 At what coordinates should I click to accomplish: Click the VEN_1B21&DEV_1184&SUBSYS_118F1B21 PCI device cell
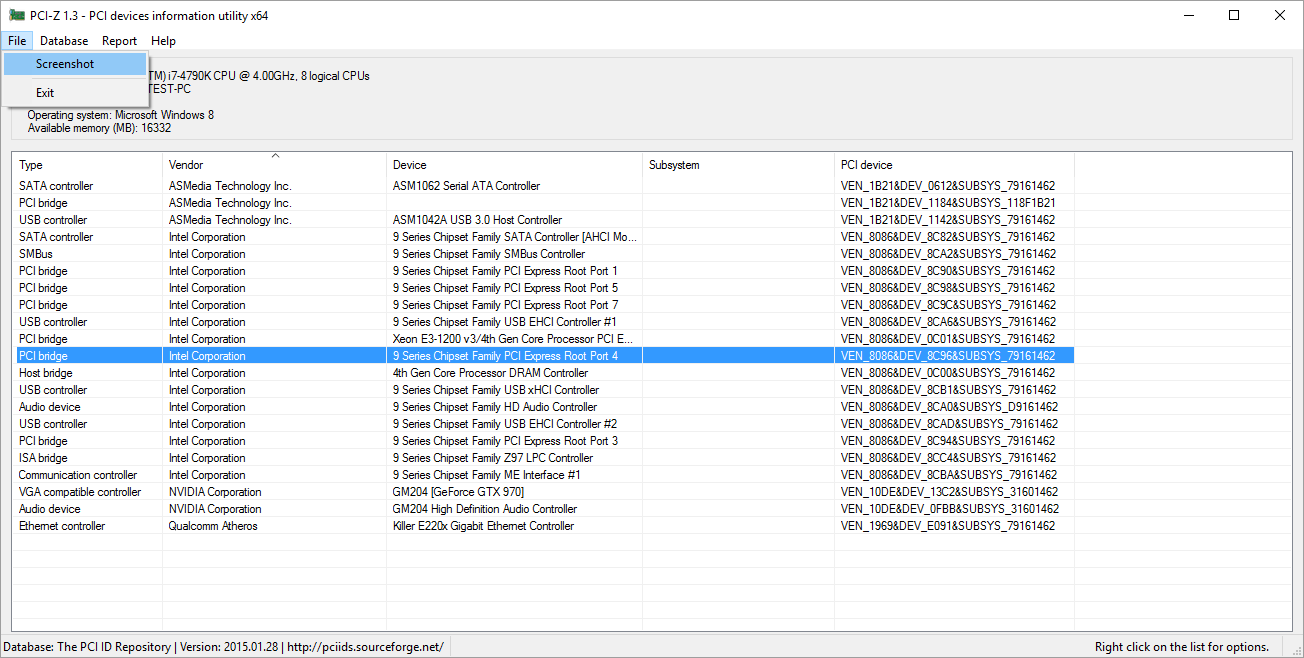pos(948,203)
